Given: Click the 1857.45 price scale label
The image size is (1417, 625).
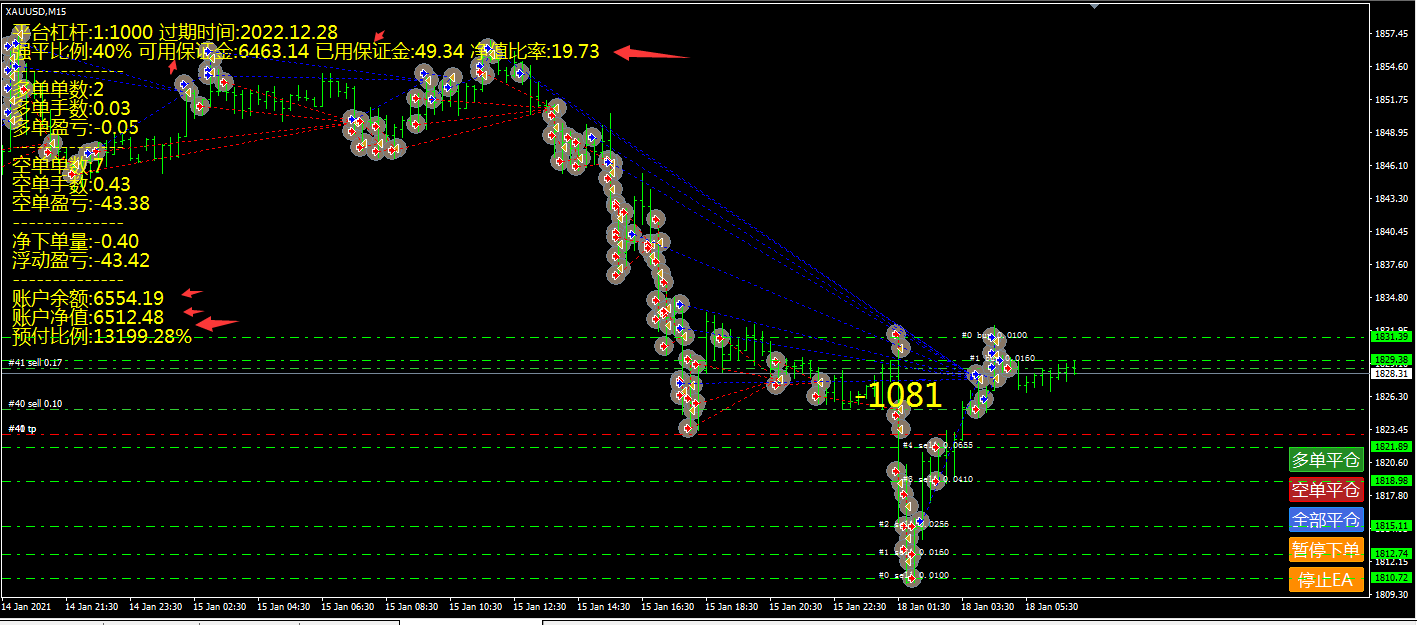Looking at the screenshot, I should pos(1390,34).
